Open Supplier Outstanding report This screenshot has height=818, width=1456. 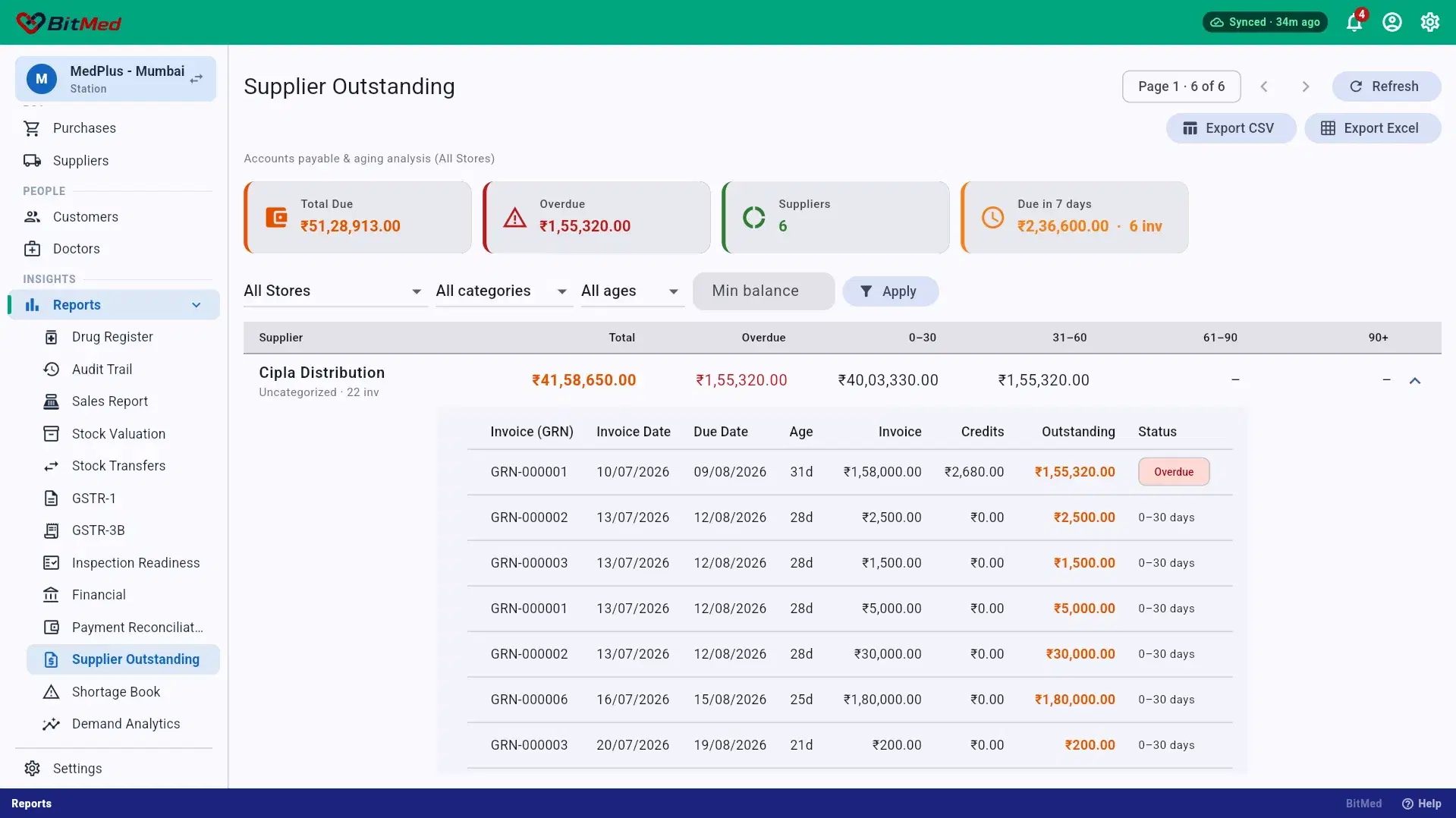coord(123,659)
